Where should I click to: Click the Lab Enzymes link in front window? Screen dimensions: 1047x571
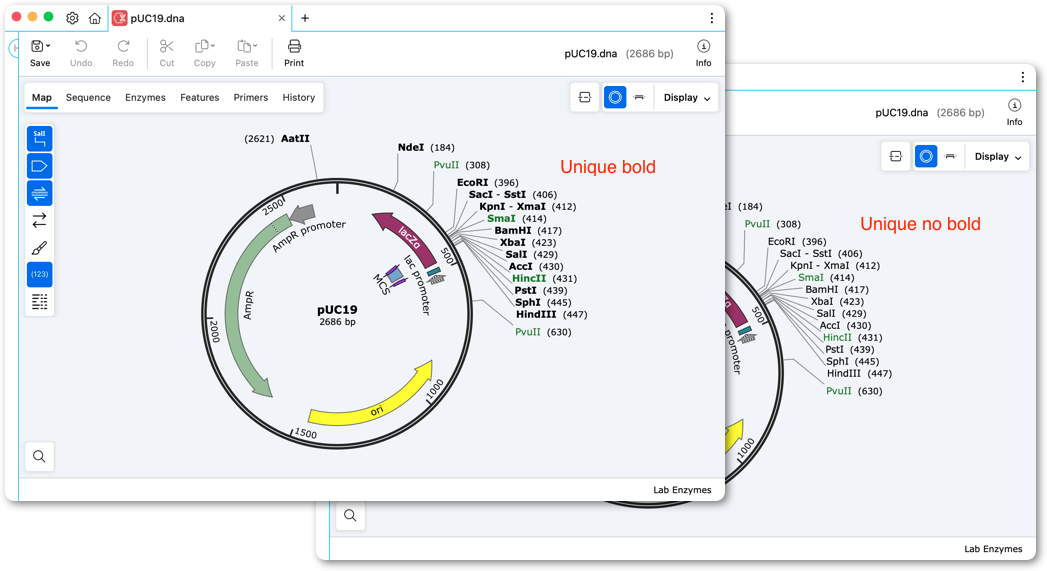pyautogui.click(x=682, y=490)
